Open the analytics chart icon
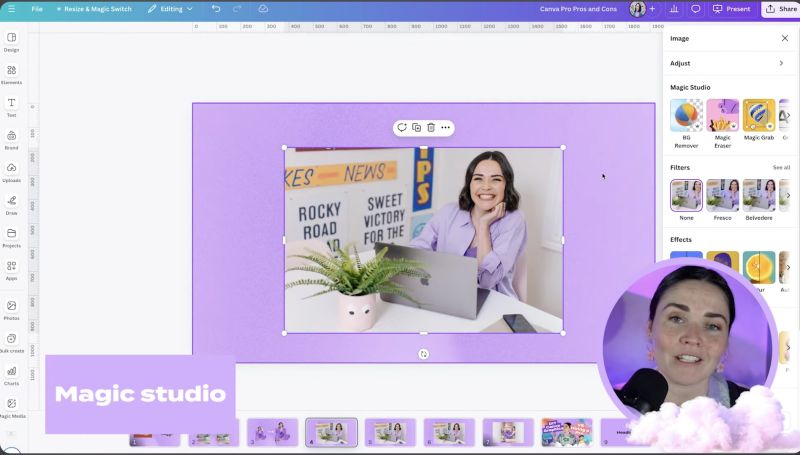The width and height of the screenshot is (800, 455). point(674,9)
